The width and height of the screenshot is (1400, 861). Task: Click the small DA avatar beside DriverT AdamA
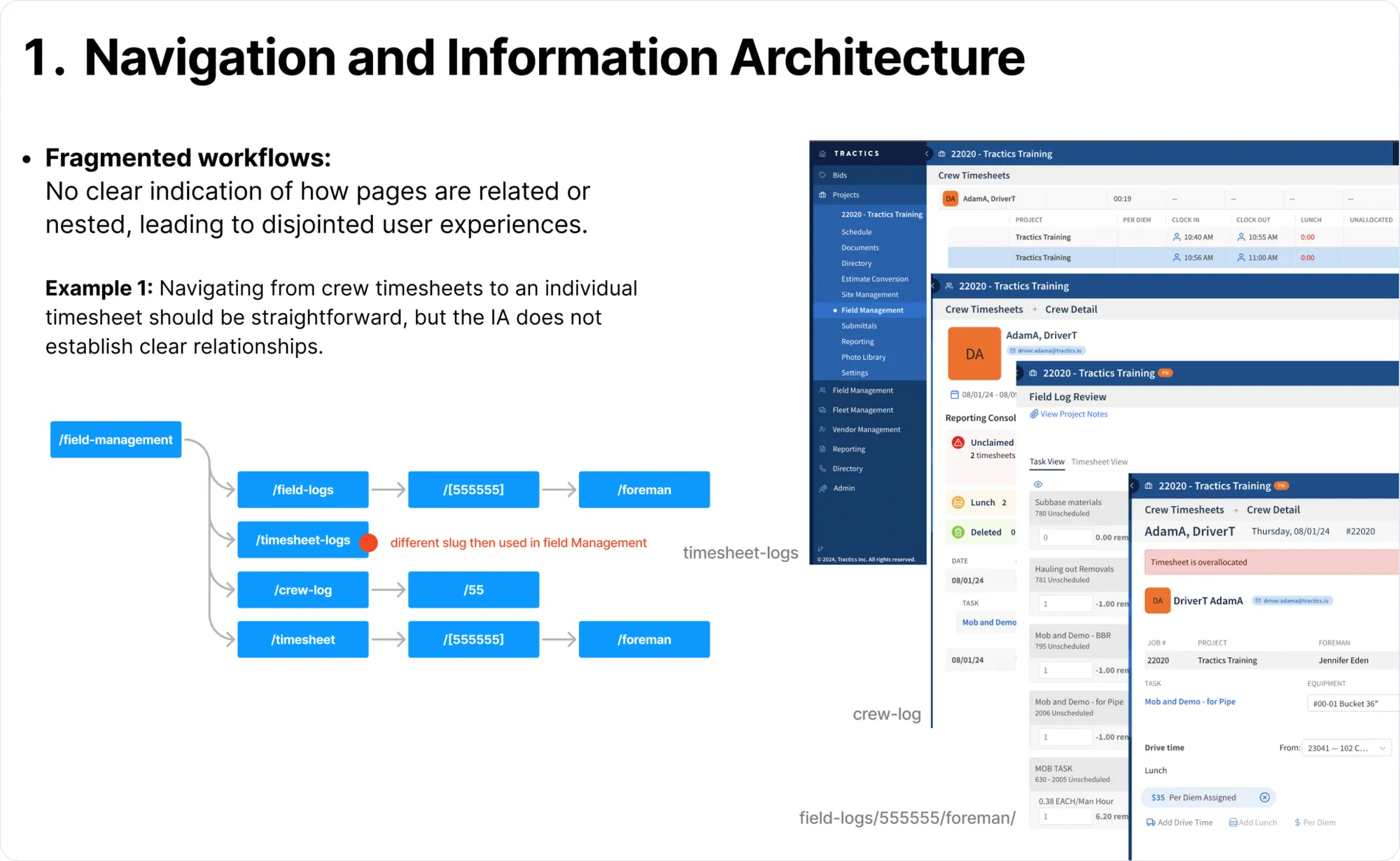tap(1158, 601)
